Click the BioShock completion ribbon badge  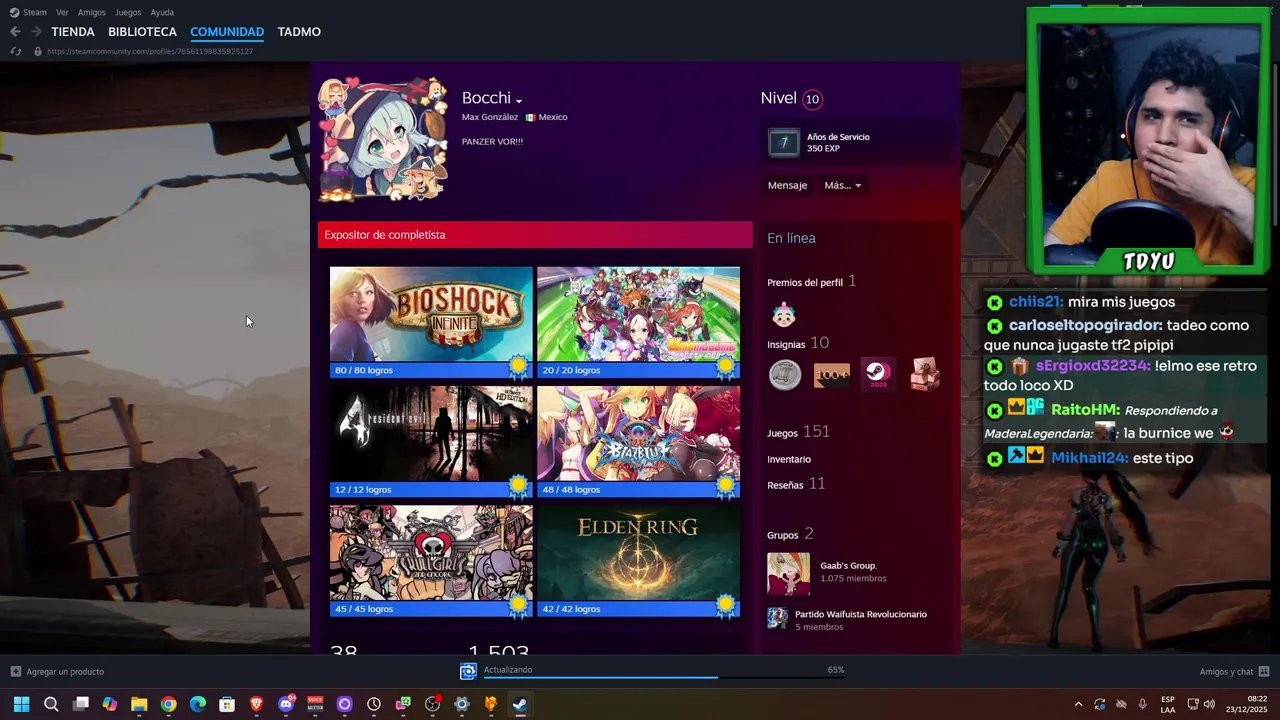518,367
